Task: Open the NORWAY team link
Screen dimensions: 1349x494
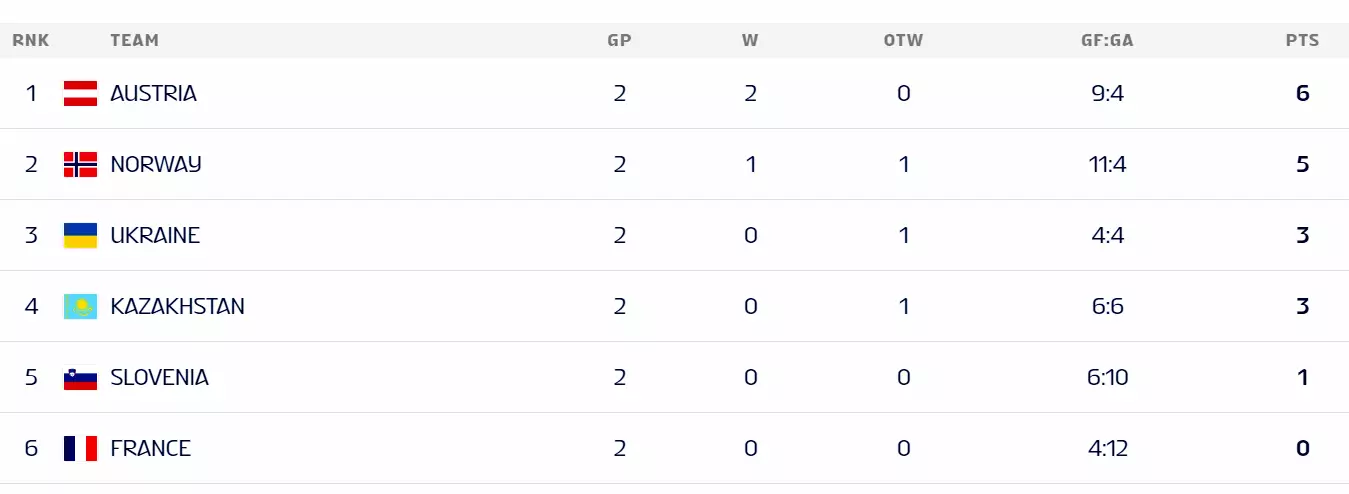Action: click(x=156, y=165)
